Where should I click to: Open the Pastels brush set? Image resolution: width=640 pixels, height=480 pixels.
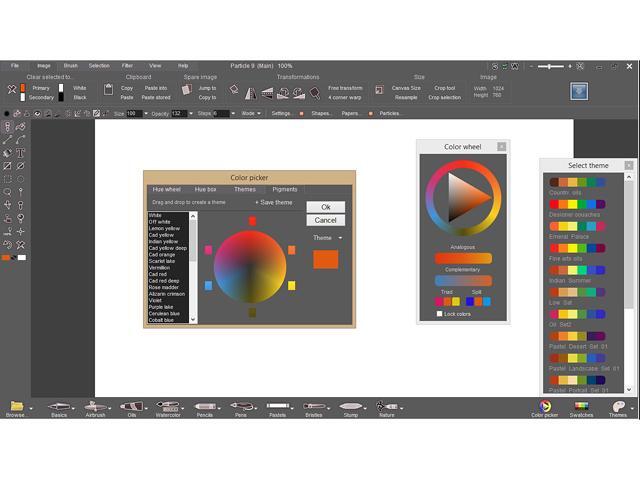[x=277, y=407]
